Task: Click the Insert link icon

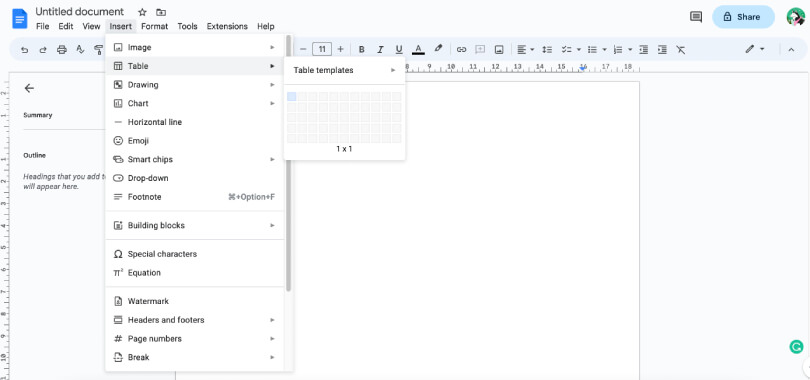Action: pos(461,50)
